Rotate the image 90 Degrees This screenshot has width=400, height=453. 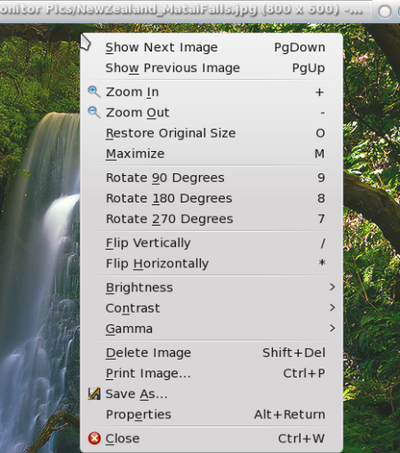[211, 178]
